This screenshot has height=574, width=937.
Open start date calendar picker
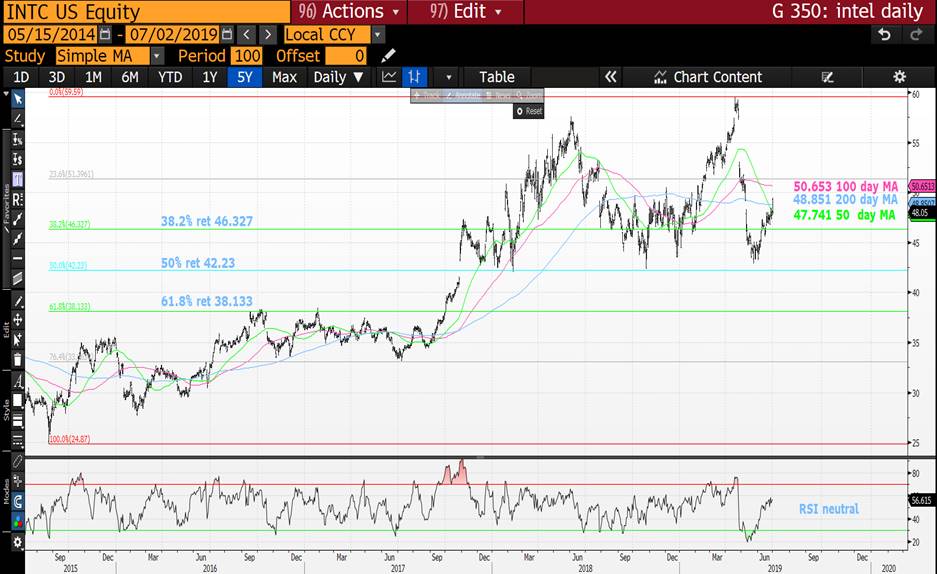click(x=105, y=35)
